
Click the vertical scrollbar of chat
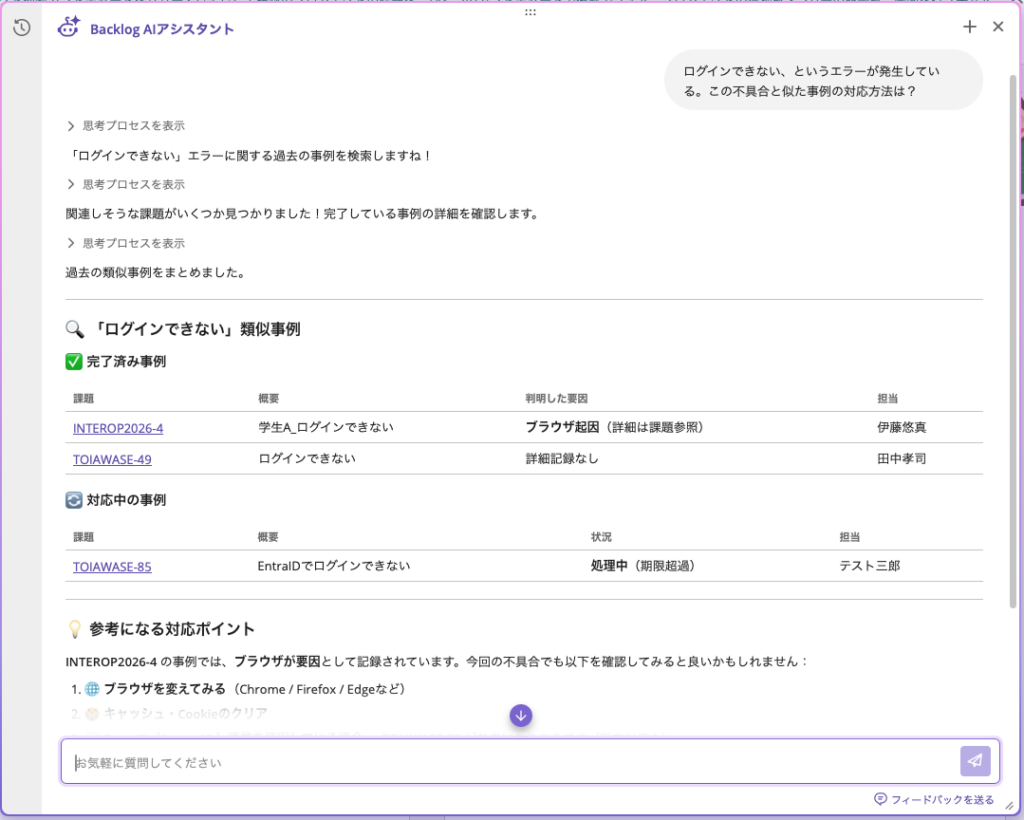coord(1013,339)
